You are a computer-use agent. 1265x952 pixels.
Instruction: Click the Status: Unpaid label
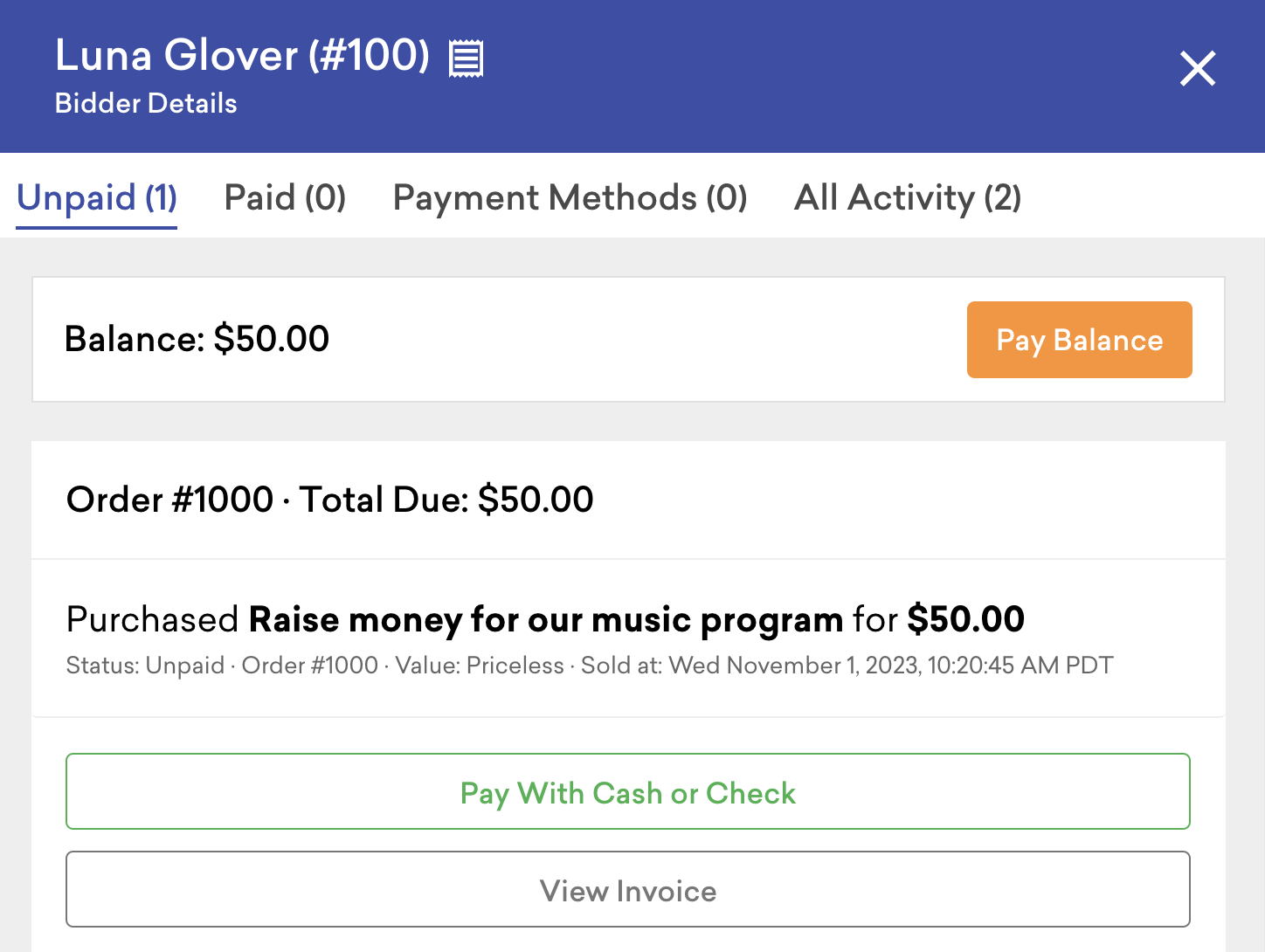coord(145,666)
